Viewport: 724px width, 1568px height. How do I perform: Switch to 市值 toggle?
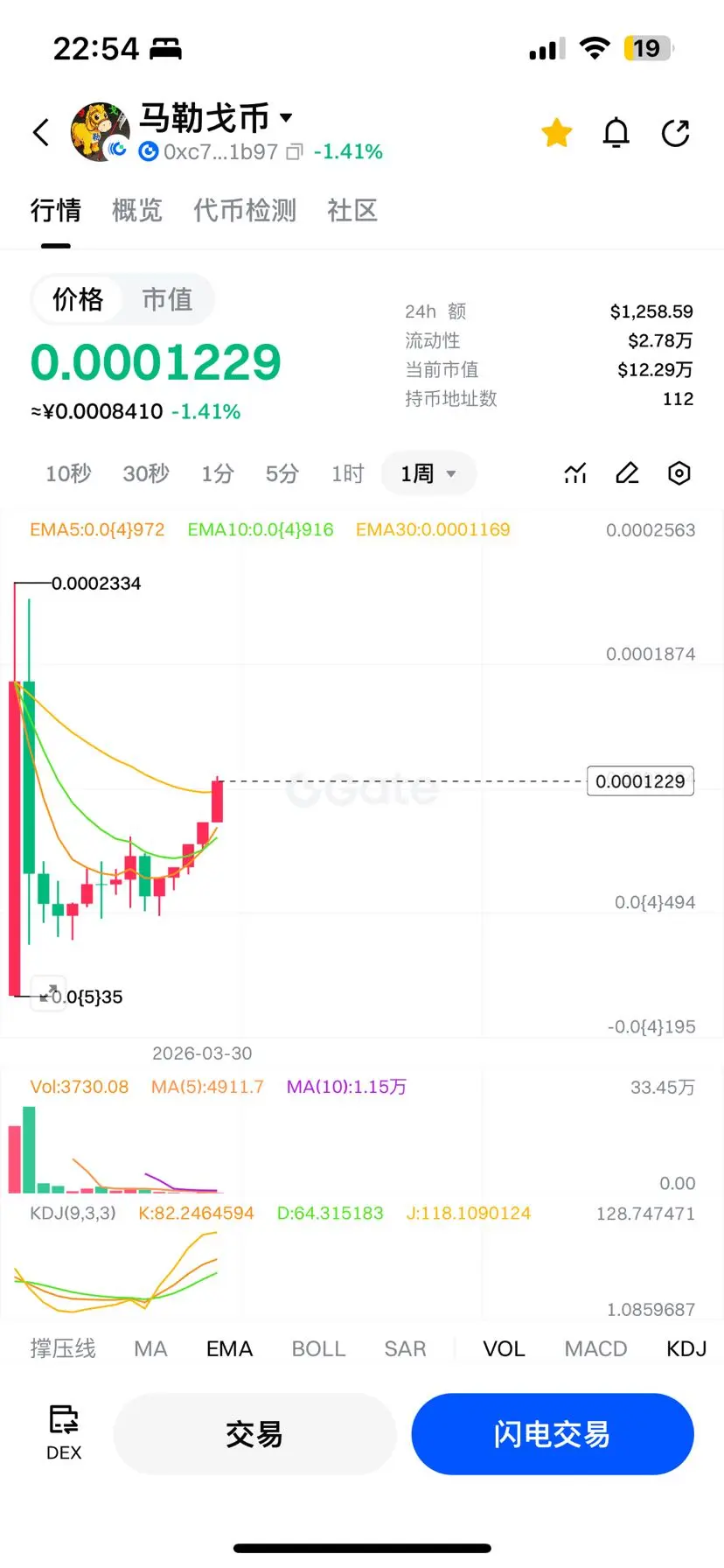pyautogui.click(x=167, y=299)
